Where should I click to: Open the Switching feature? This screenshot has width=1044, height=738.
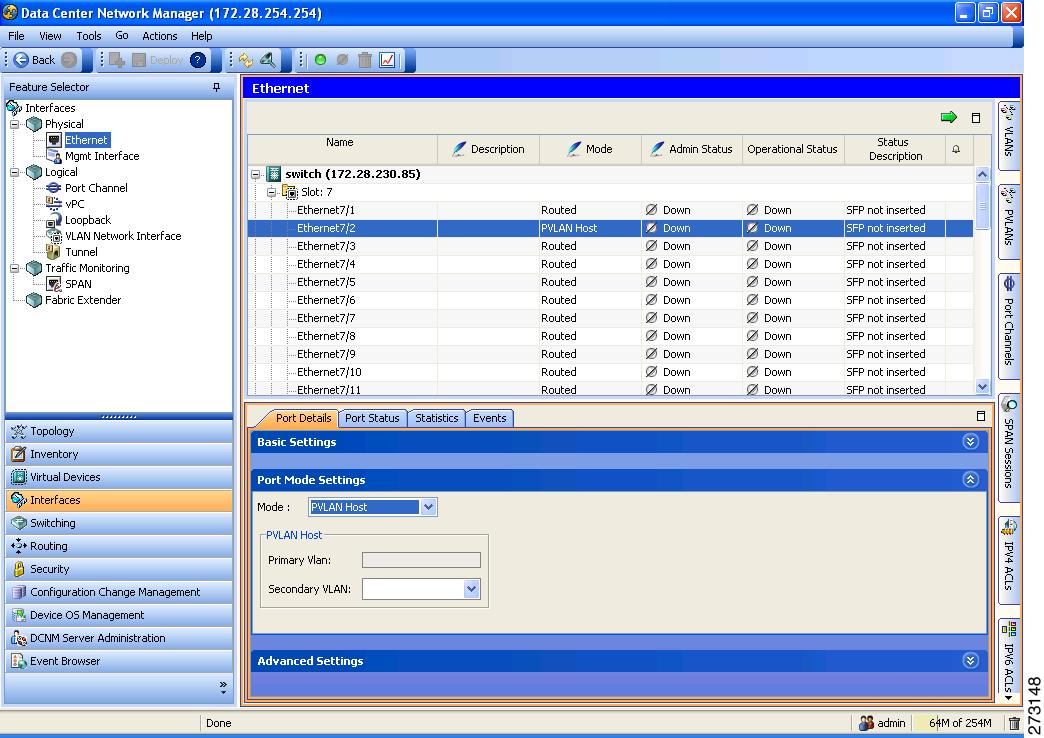pyautogui.click(x=119, y=523)
